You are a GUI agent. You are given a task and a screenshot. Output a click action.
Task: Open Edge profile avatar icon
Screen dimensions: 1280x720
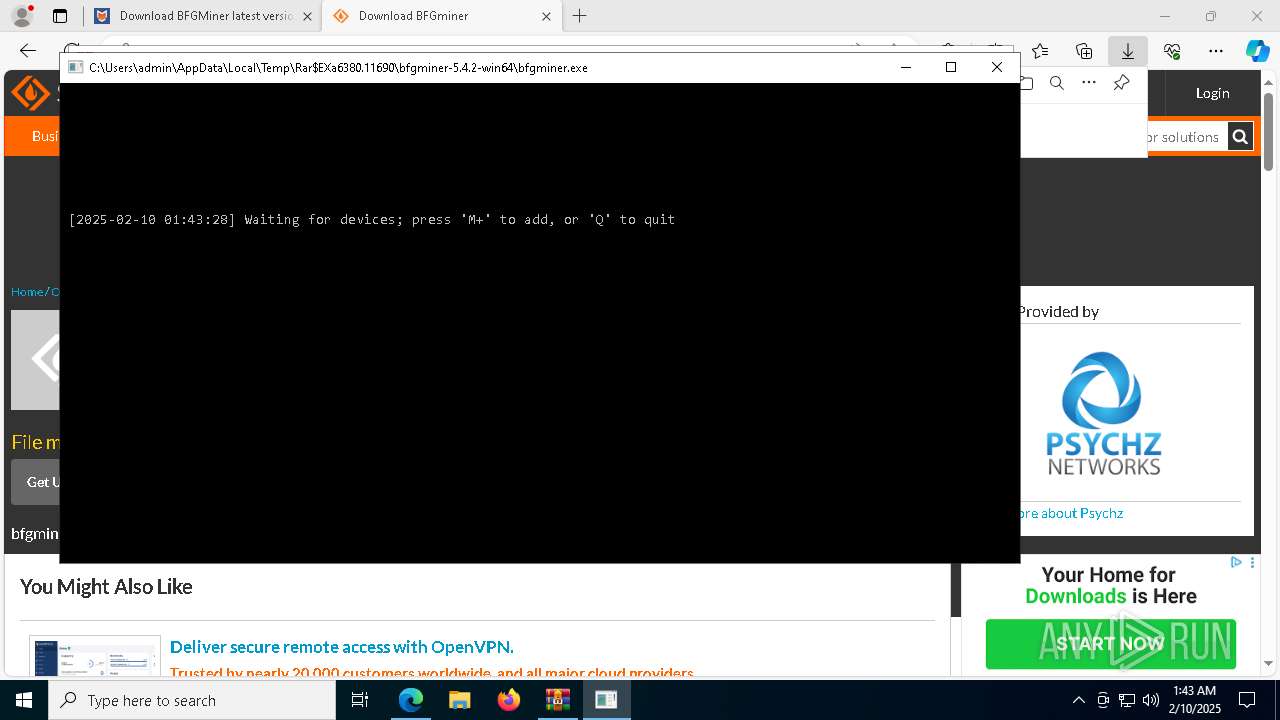coord(22,16)
